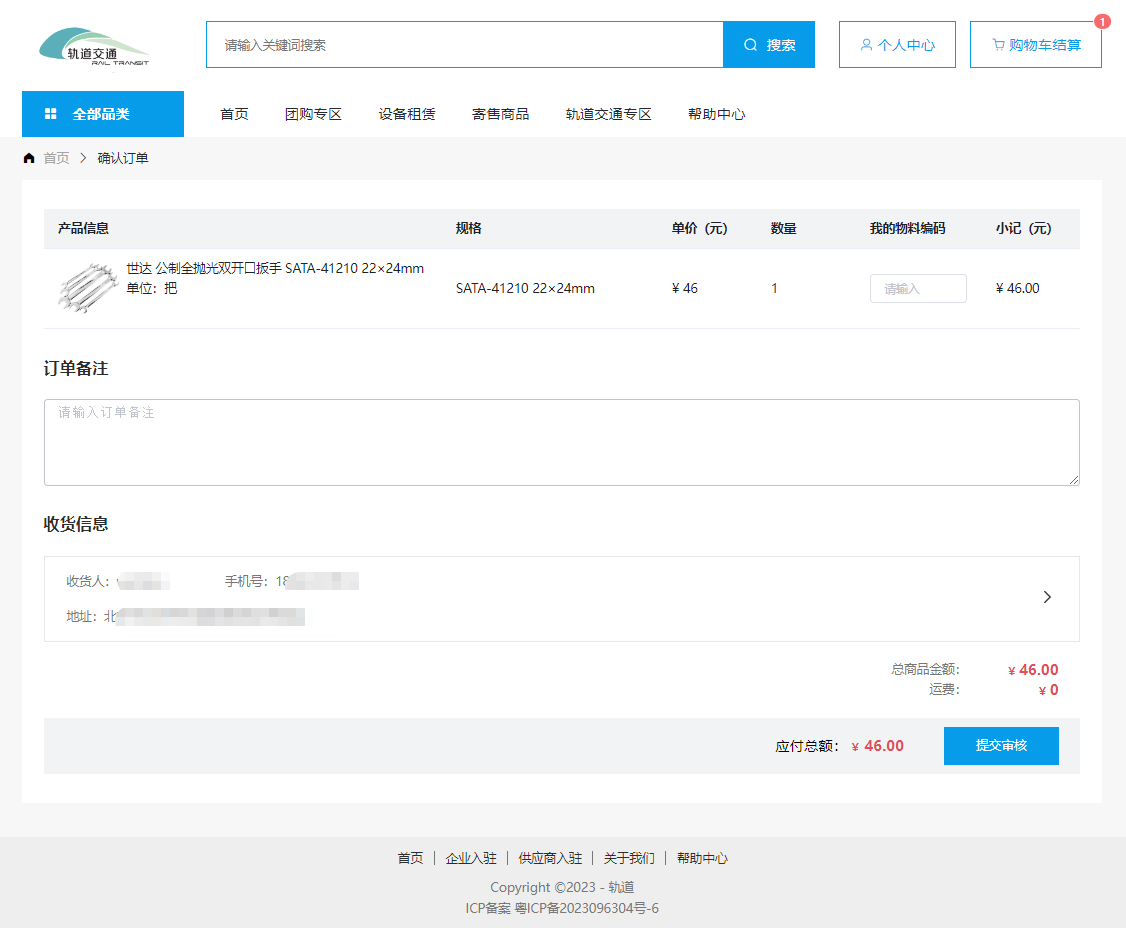Go to 团购专区 navigation item
Image resolution: width=1126 pixels, height=928 pixels.
pos(313,114)
